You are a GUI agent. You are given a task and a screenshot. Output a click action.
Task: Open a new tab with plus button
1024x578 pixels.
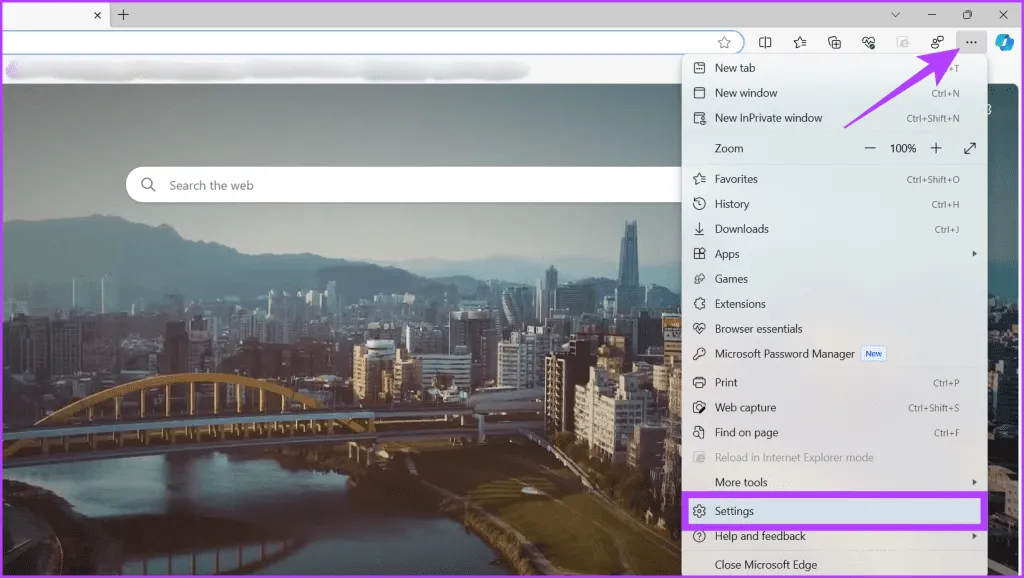(x=124, y=15)
